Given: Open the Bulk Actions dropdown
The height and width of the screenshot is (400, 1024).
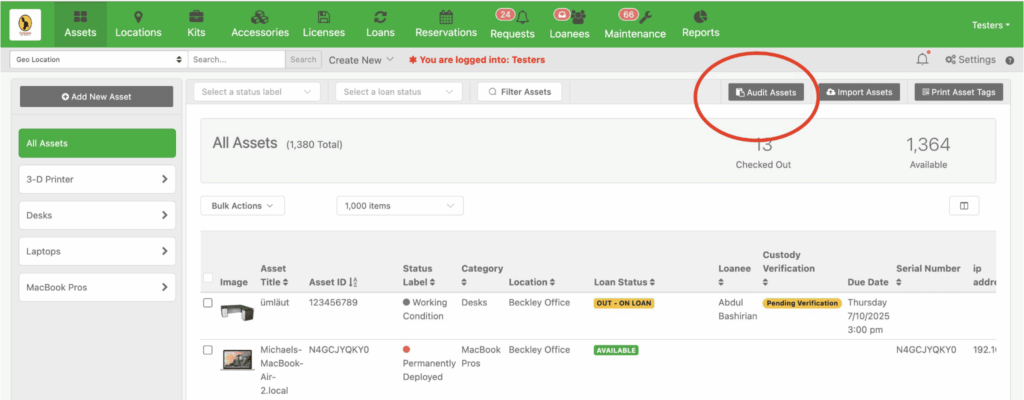Looking at the screenshot, I should click(242, 206).
